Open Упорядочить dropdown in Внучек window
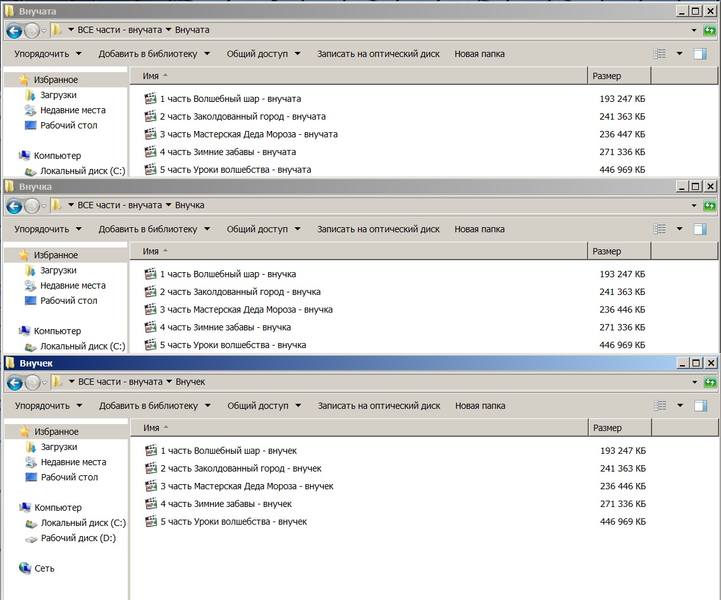 point(48,406)
